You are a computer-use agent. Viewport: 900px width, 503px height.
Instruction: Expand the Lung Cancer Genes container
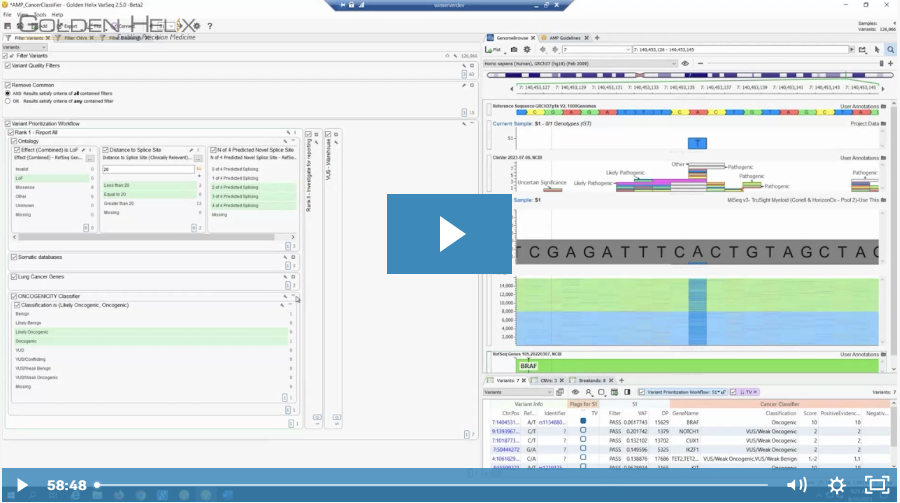coord(293,277)
